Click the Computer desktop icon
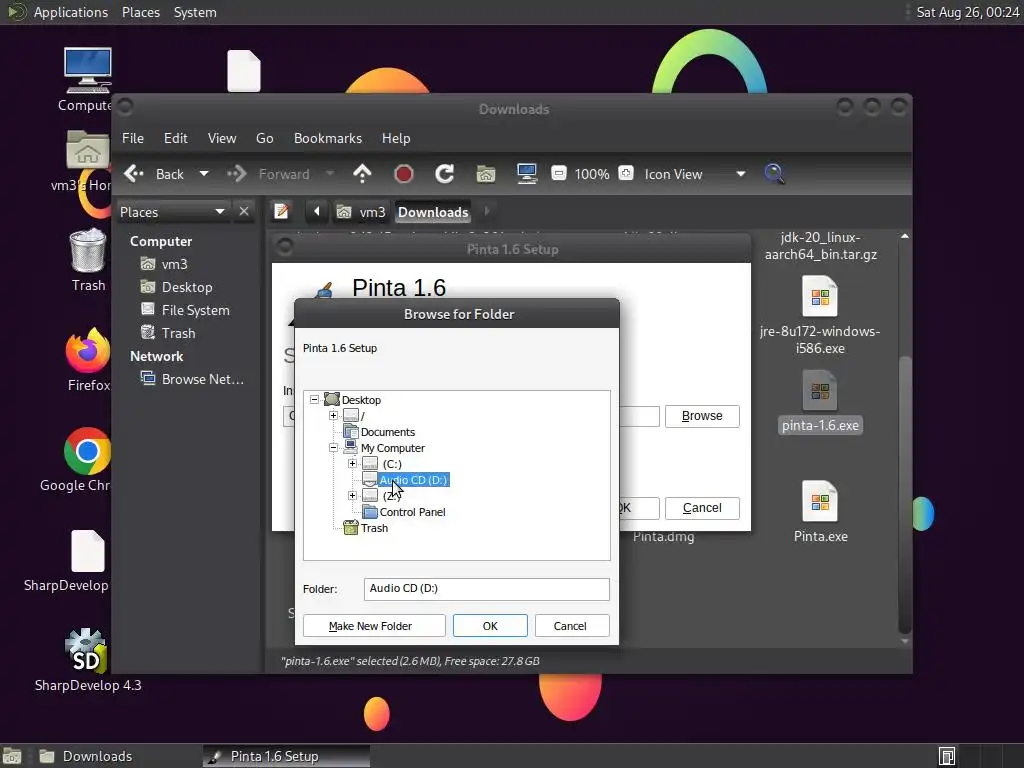The width and height of the screenshot is (1024, 768). point(88,70)
